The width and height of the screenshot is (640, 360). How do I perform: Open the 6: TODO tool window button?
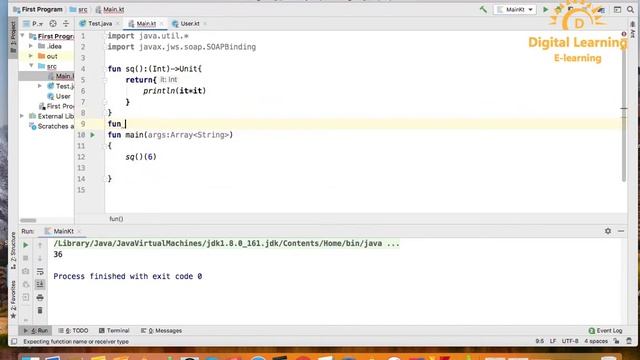(73, 331)
